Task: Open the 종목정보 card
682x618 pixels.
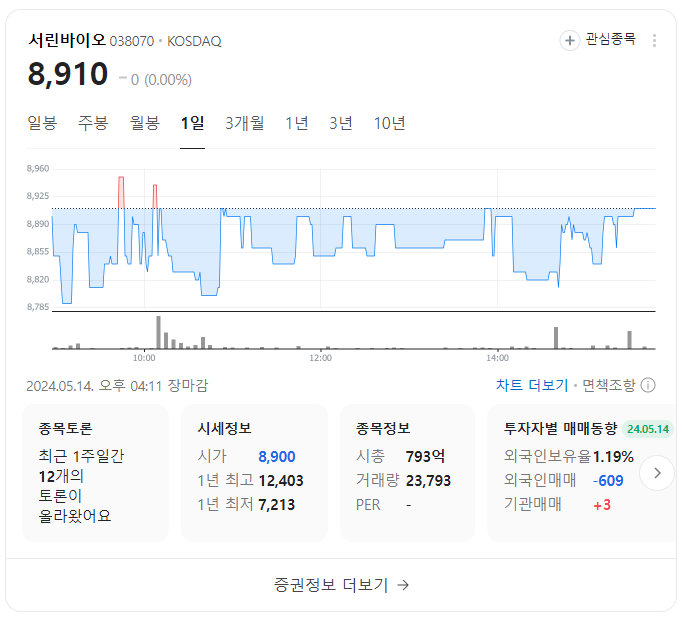Action: point(407,473)
